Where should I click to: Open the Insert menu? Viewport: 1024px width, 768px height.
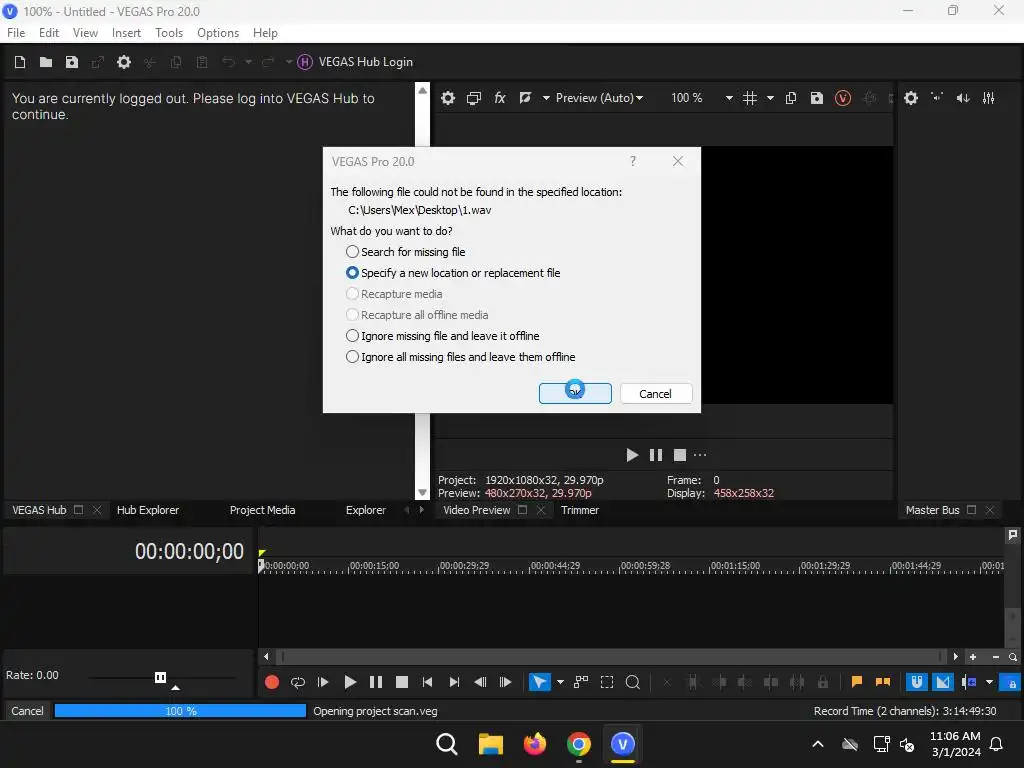pyautogui.click(x=126, y=33)
